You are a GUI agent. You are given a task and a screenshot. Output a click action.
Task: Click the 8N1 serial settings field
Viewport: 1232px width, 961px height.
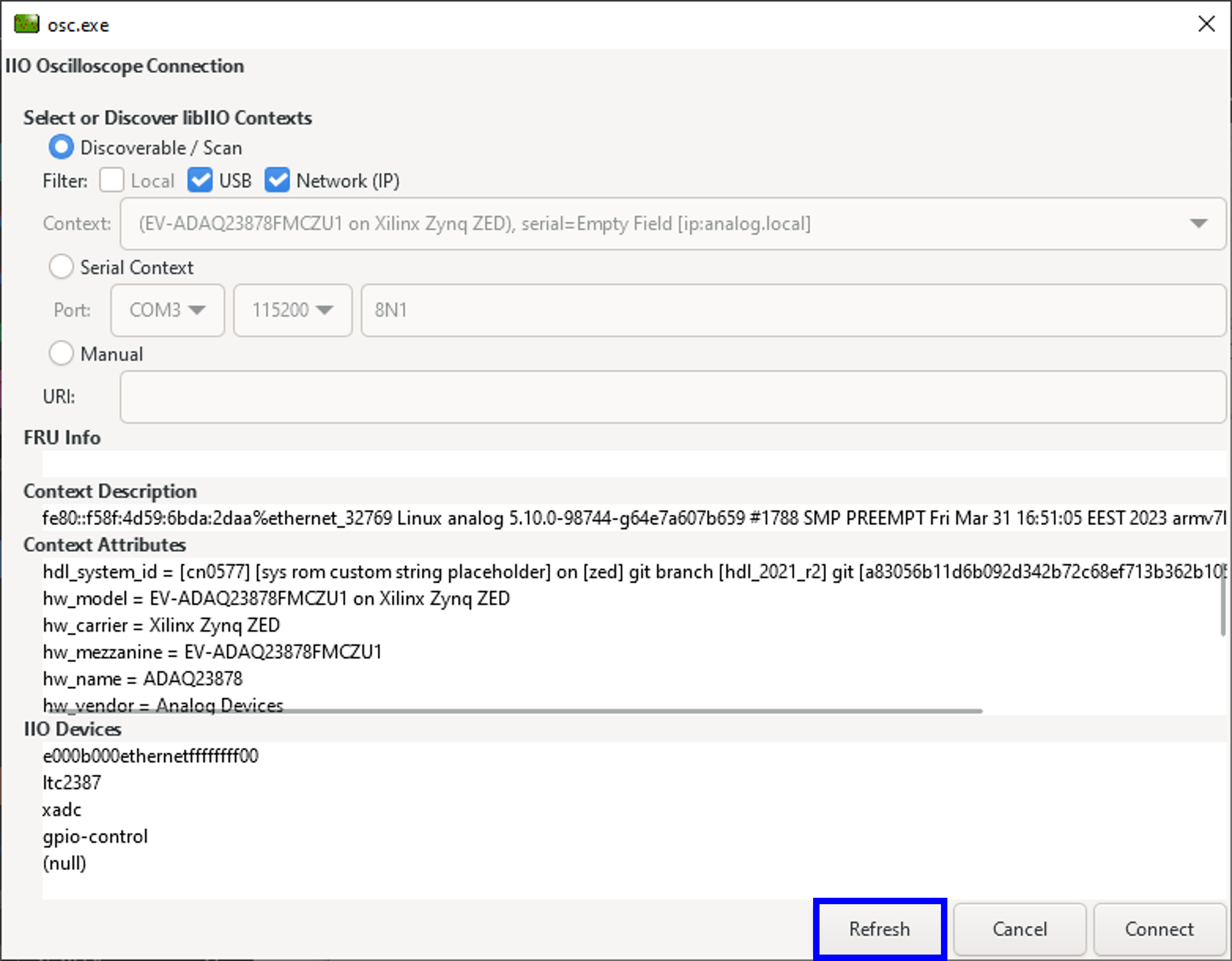click(793, 310)
